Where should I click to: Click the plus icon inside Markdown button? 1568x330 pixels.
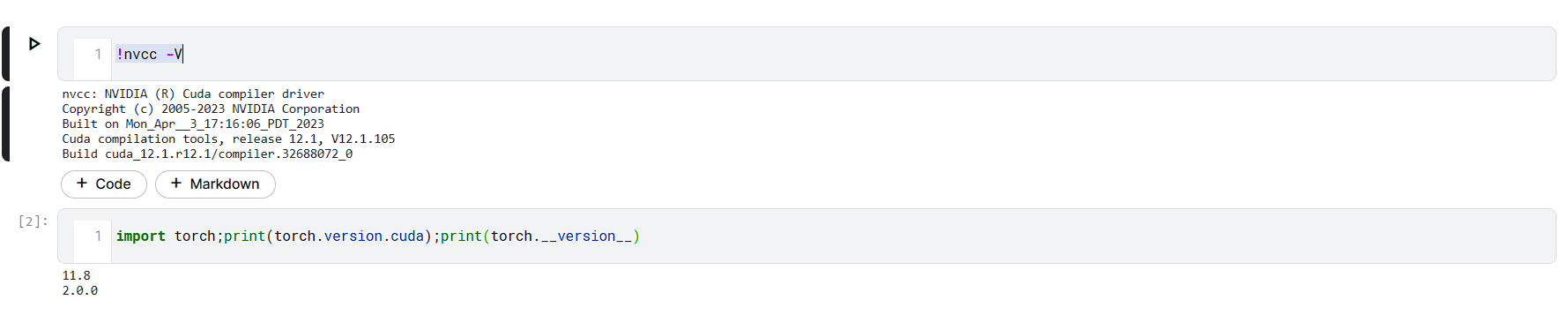coord(176,183)
